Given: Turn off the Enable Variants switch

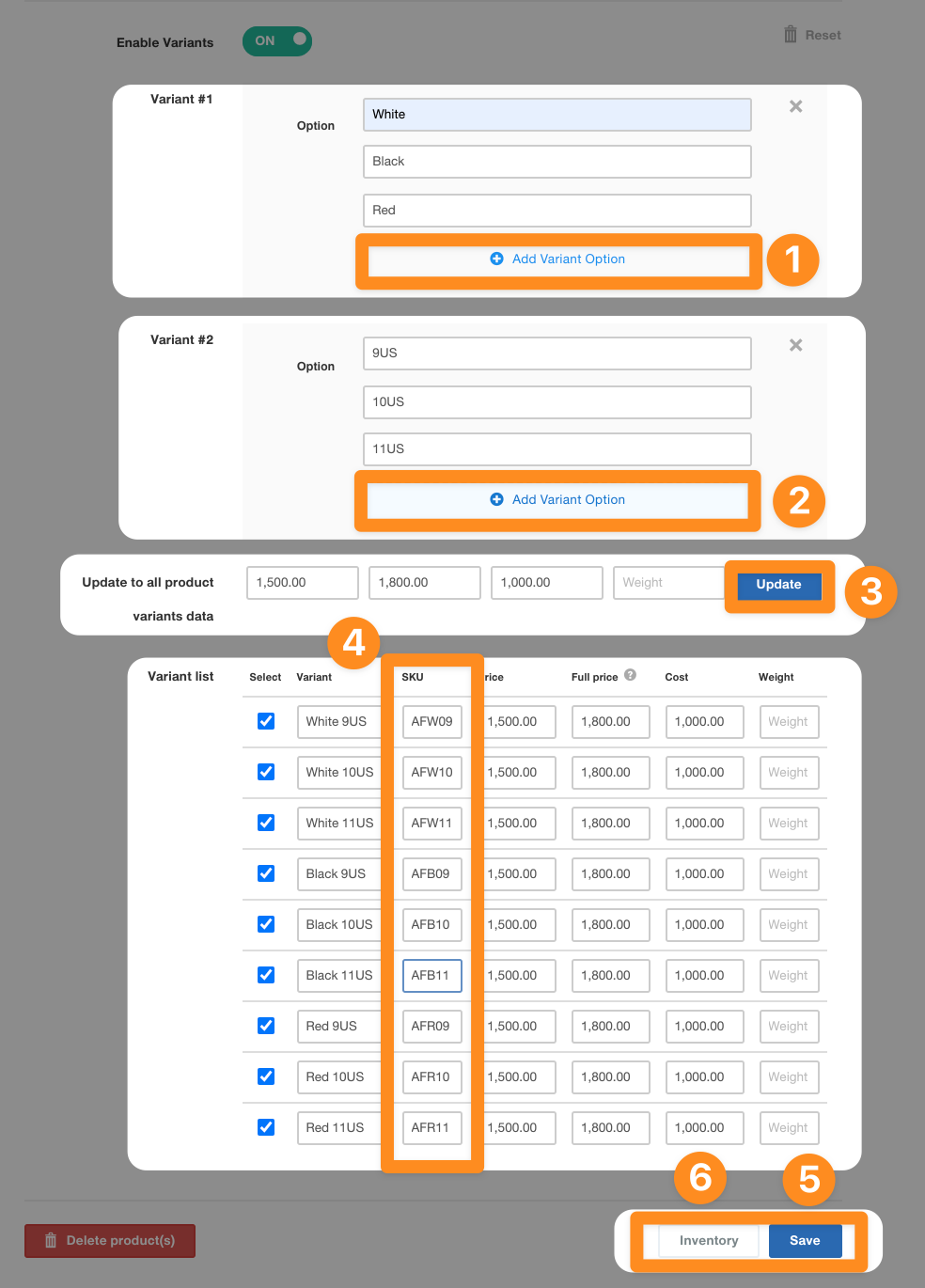Looking at the screenshot, I should point(277,41).
